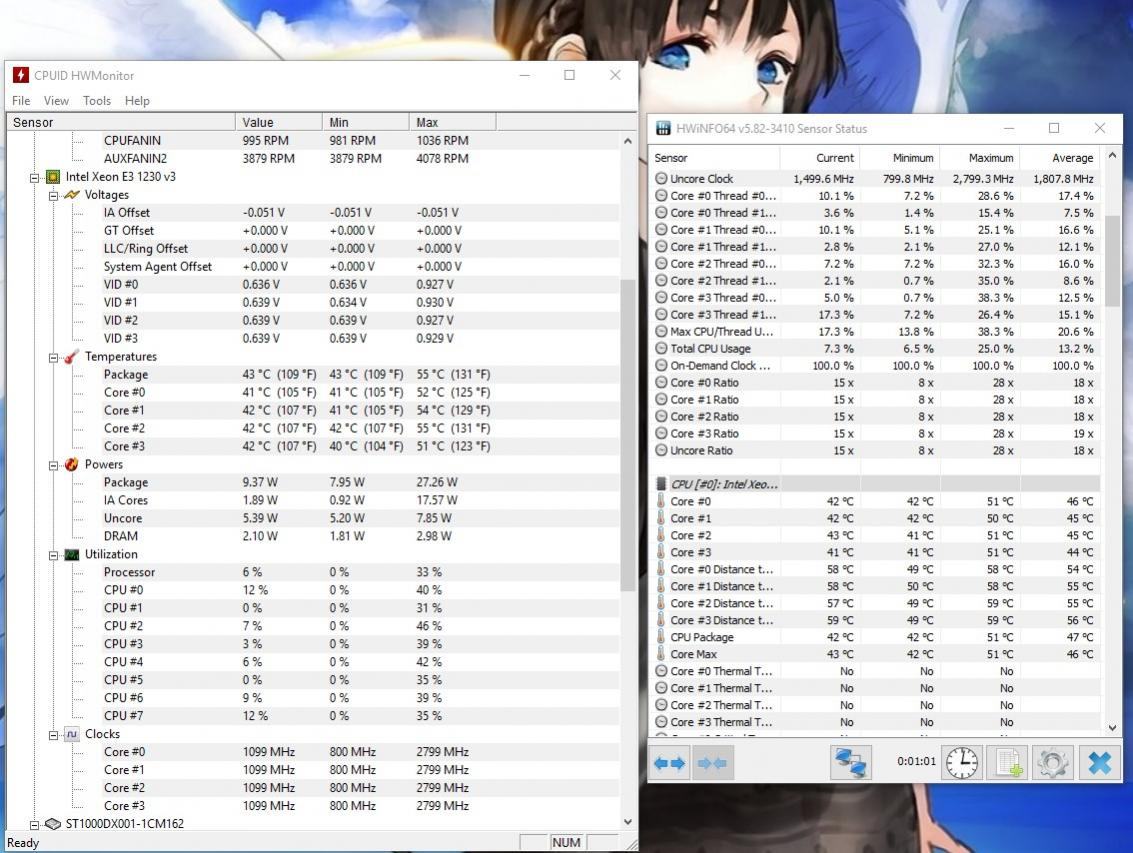The width and height of the screenshot is (1133, 853).
Task: Click the Total CPU Usage sensor icon
Action: (x=660, y=348)
